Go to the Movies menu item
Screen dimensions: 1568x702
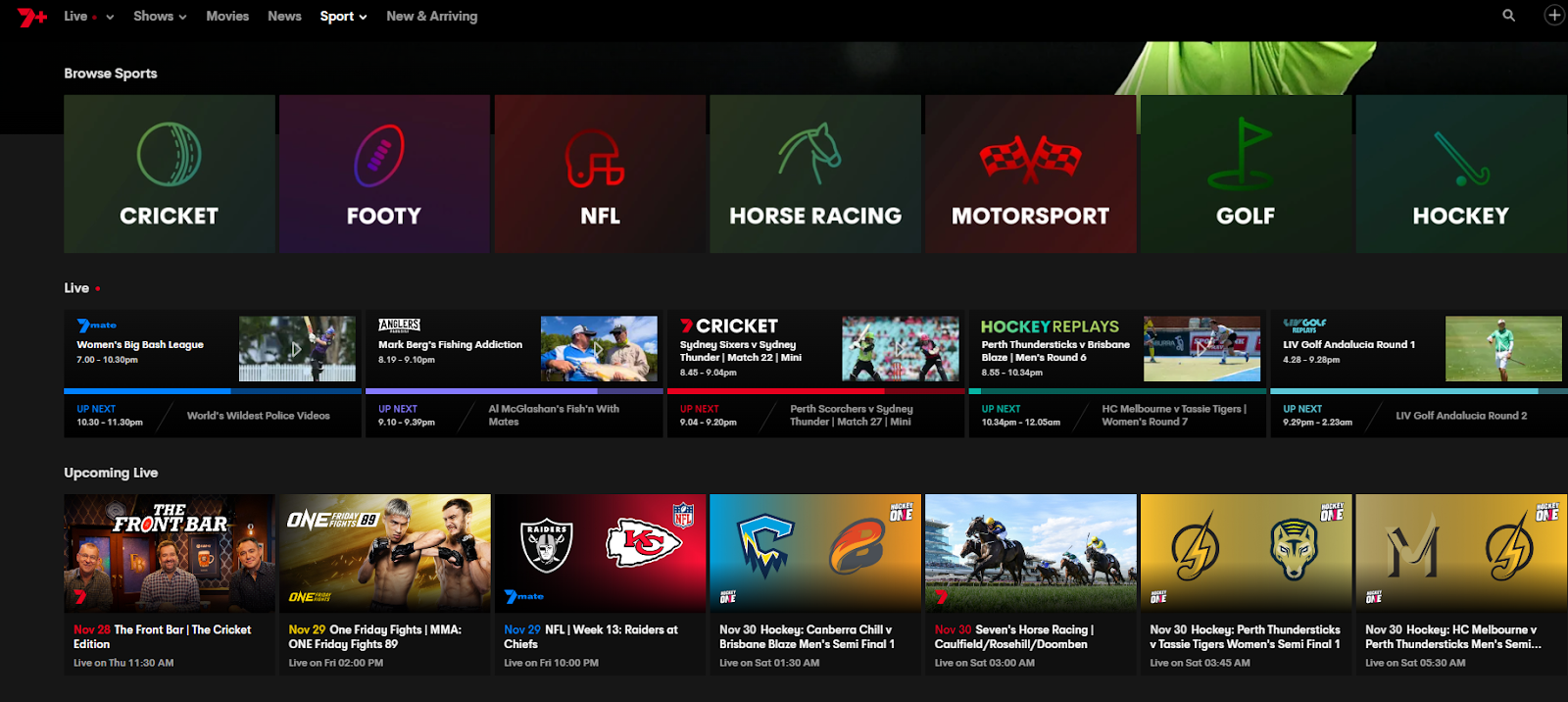tap(227, 16)
